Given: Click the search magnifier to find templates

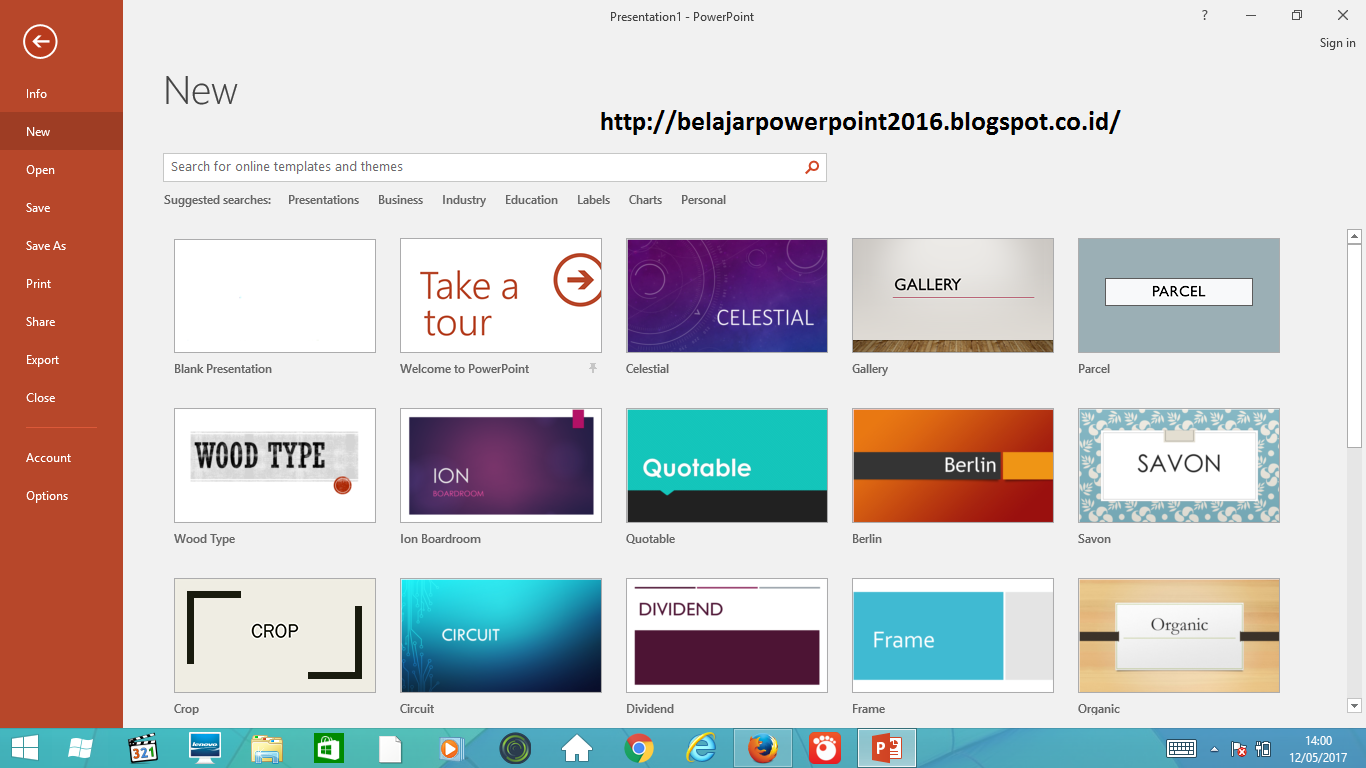Looking at the screenshot, I should 812,167.
